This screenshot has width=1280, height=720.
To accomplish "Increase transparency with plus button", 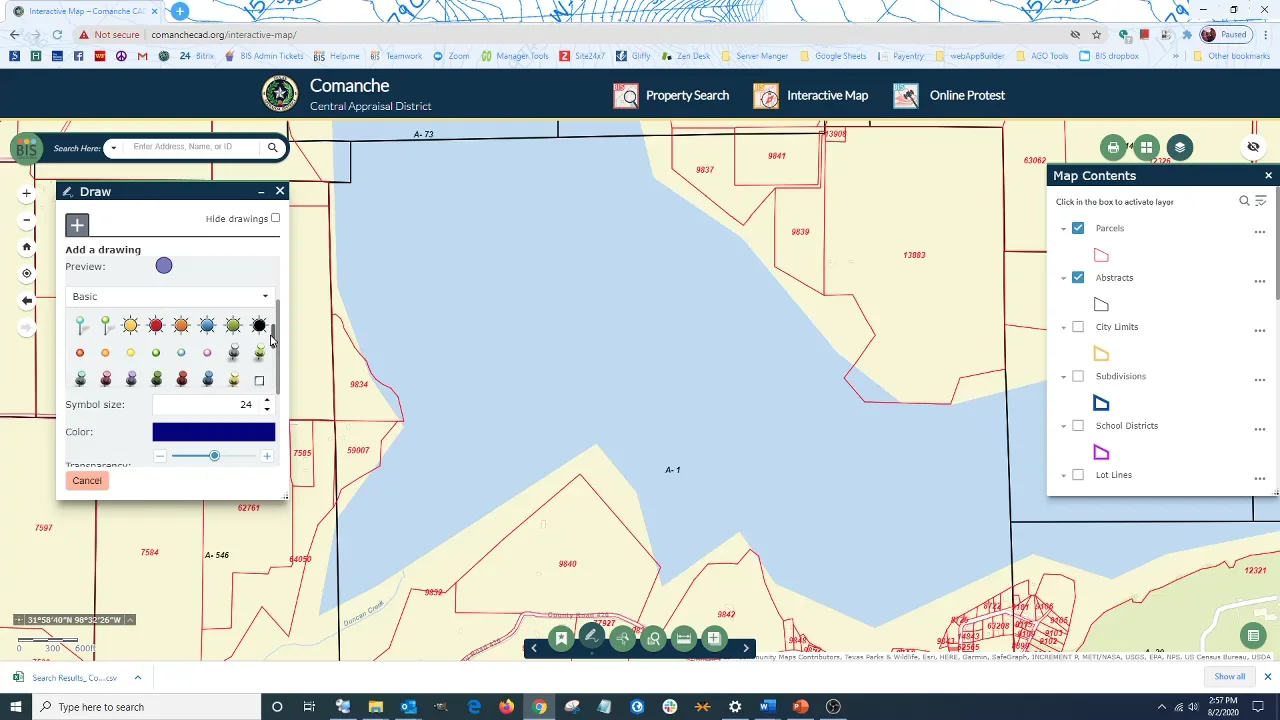I will tap(266, 456).
